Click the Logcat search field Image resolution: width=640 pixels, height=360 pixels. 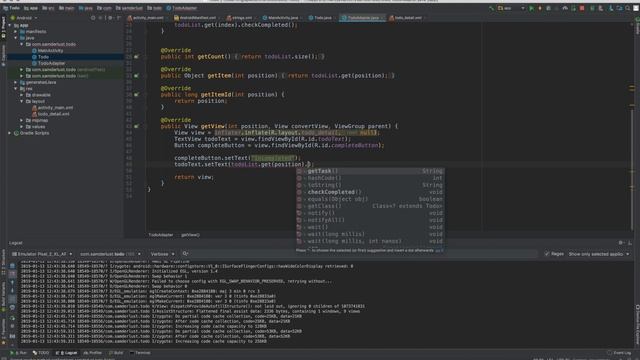click(359, 254)
